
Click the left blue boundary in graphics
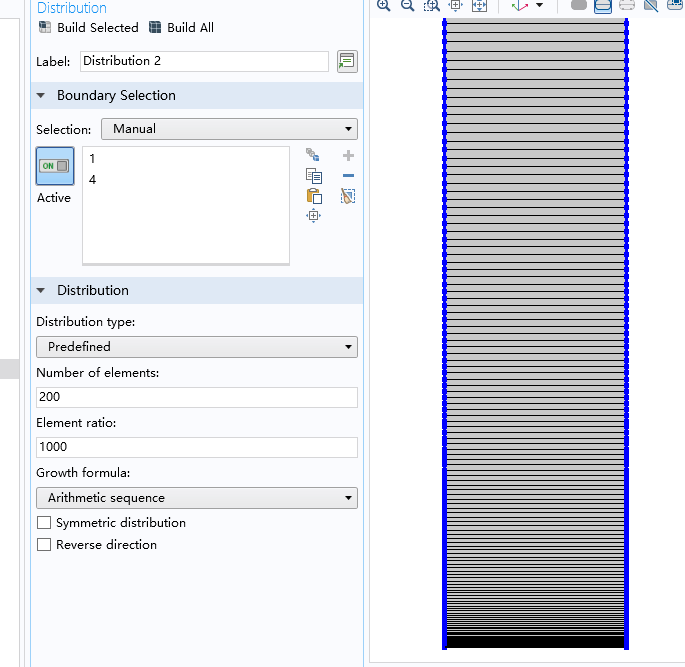pos(445,334)
